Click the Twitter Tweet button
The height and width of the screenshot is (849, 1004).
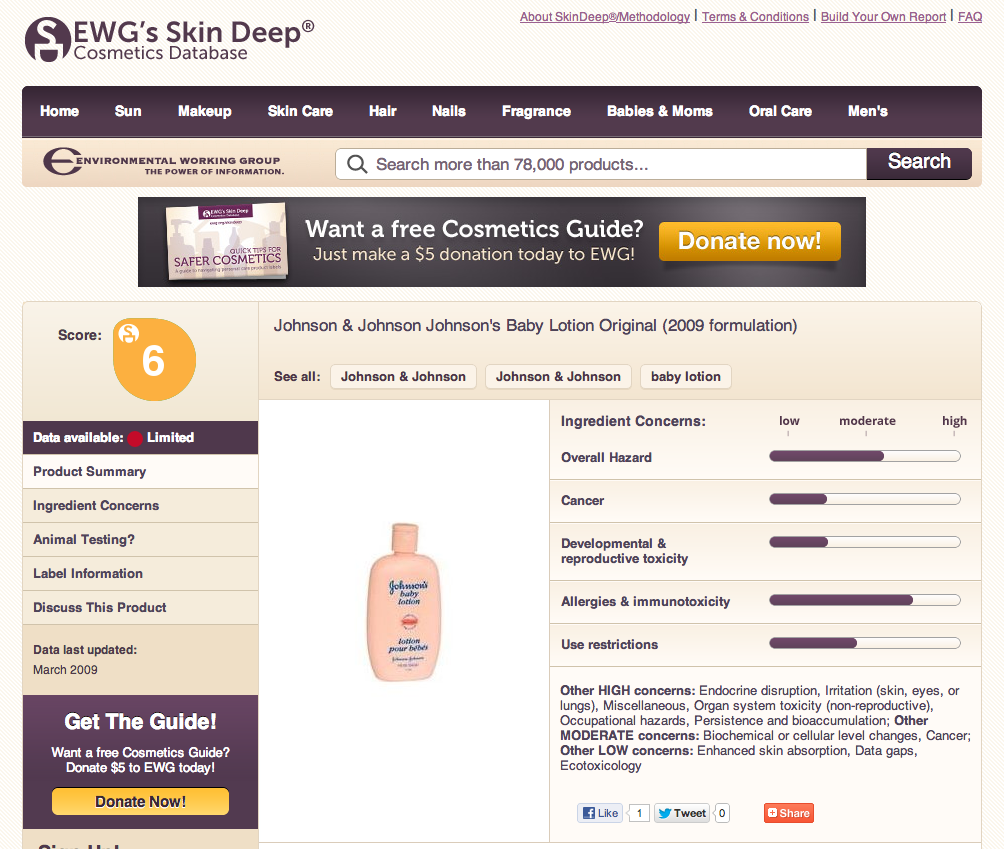click(x=682, y=813)
